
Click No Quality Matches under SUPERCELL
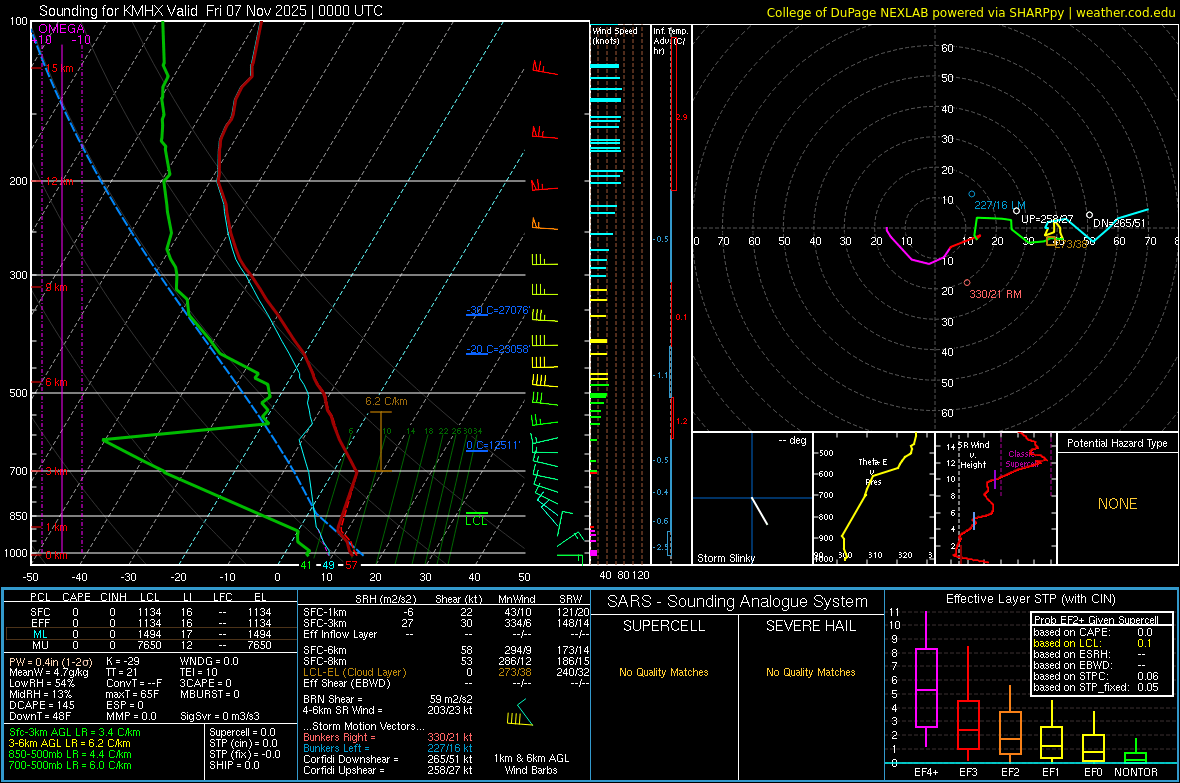click(664, 672)
